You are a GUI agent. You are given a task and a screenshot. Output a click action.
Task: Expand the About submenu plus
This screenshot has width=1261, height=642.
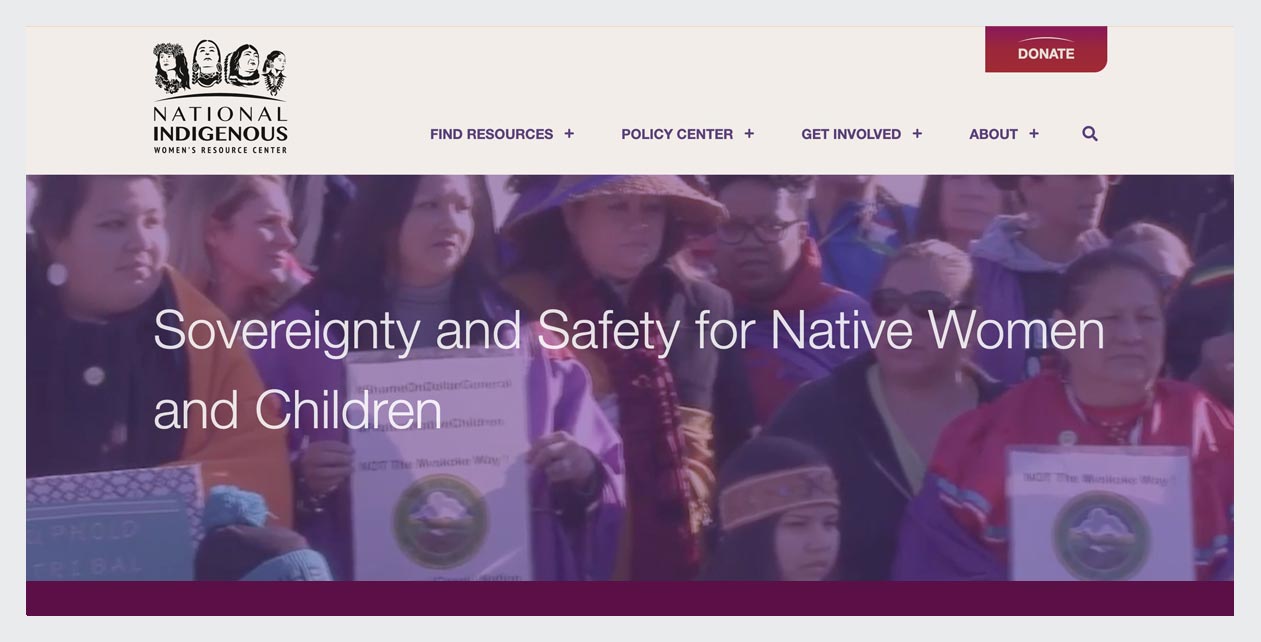[x=1034, y=134]
